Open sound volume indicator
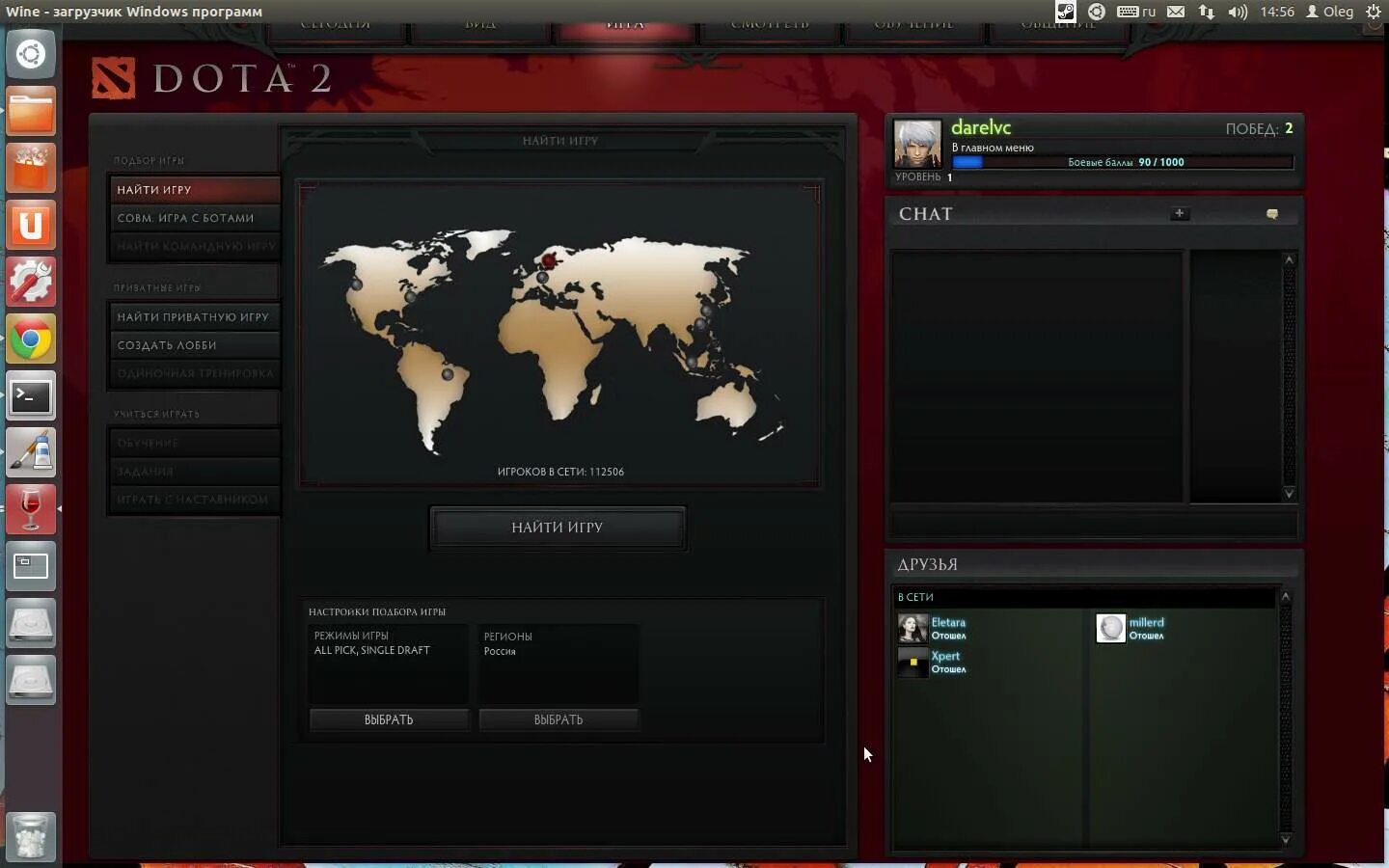This screenshot has width=1389, height=868. (x=1238, y=12)
